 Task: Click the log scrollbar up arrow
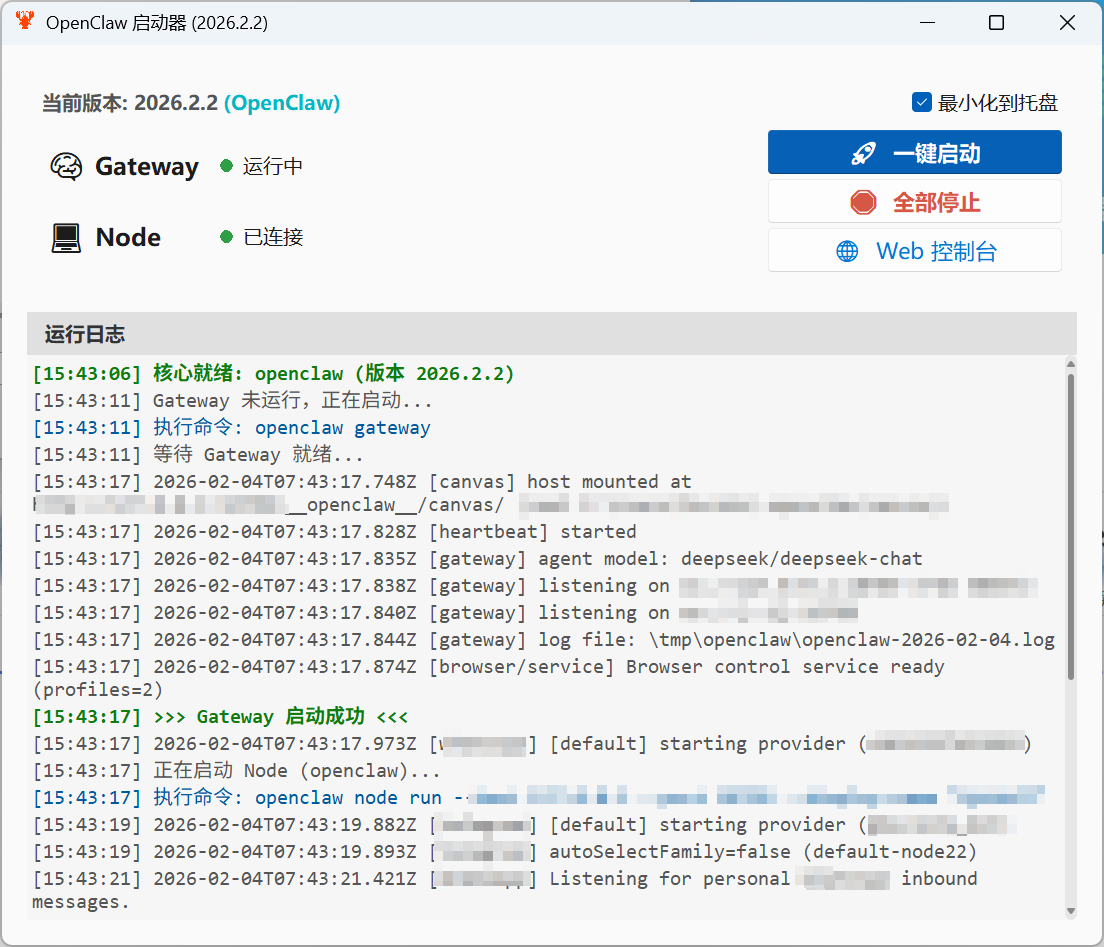pos(1070,364)
